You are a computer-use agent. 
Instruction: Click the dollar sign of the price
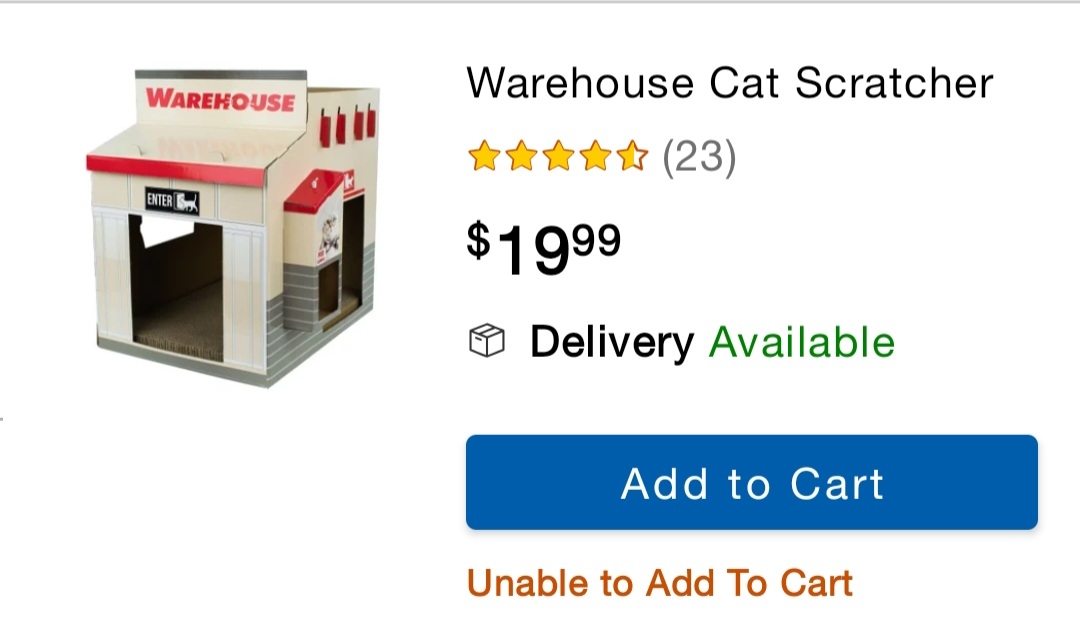point(479,240)
